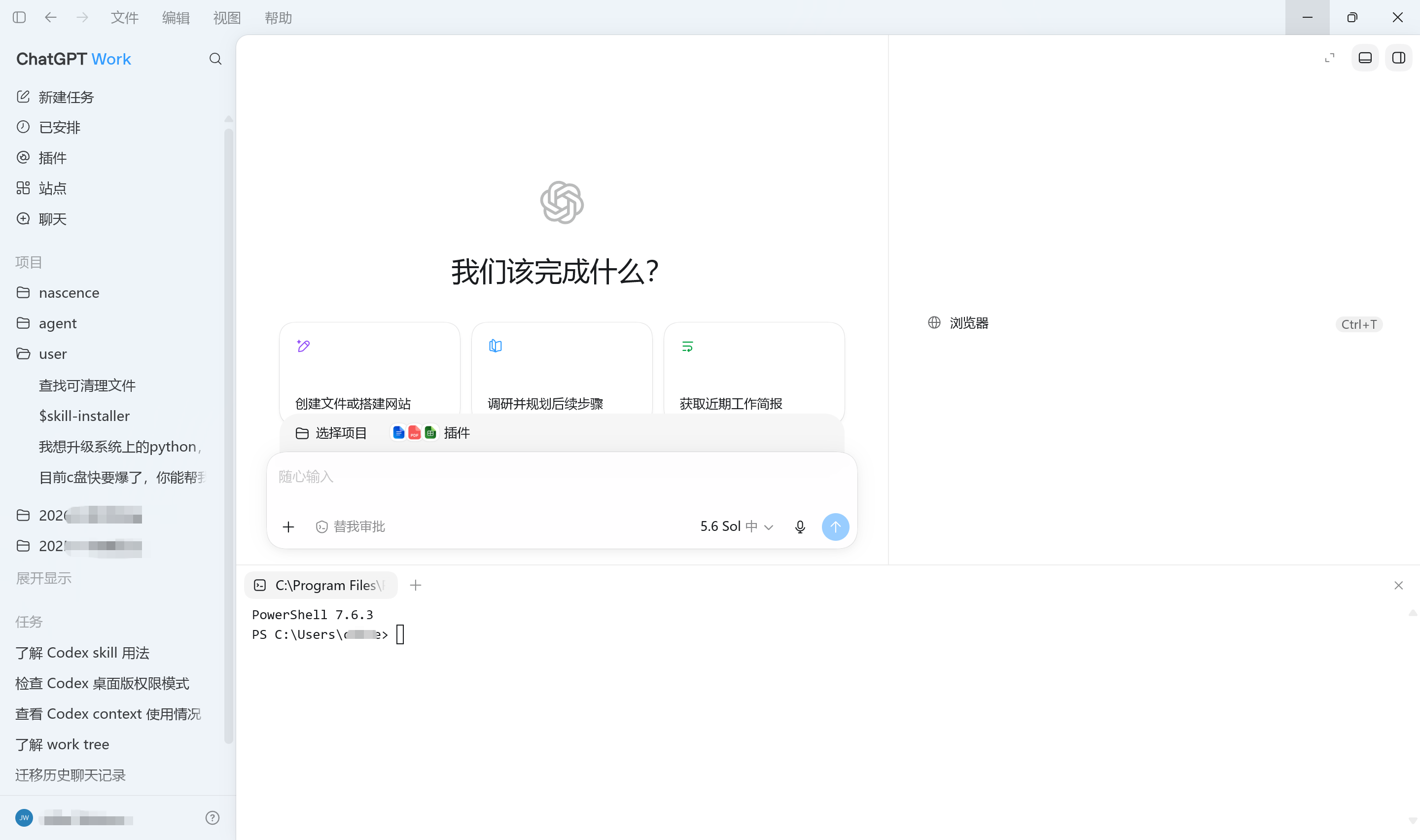Open the 迁移历史聊天记录 task
Viewport: 1420px width, 840px height.
70,775
